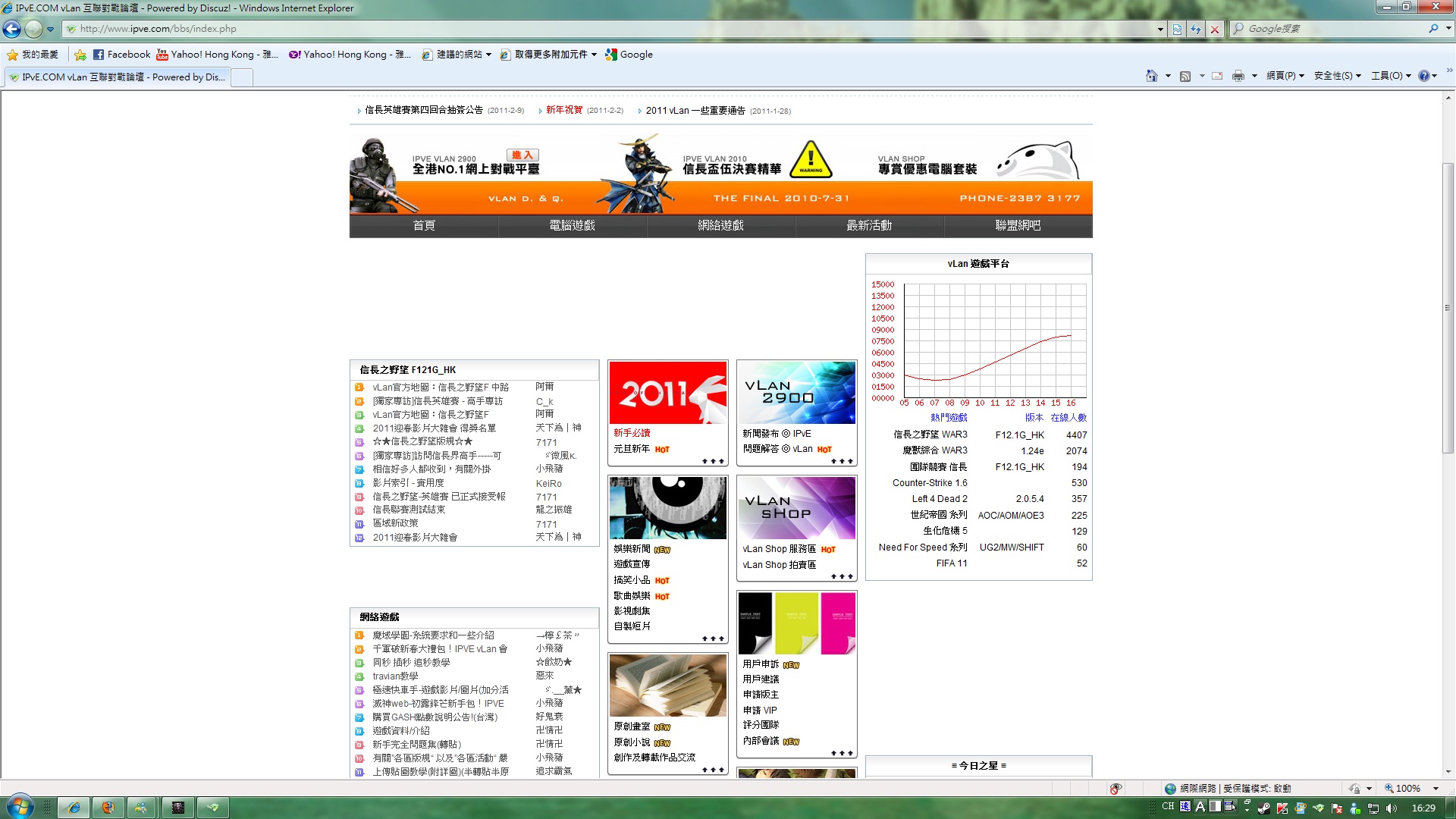Select the 電腦遊戲 navigation tab

[x=572, y=225]
